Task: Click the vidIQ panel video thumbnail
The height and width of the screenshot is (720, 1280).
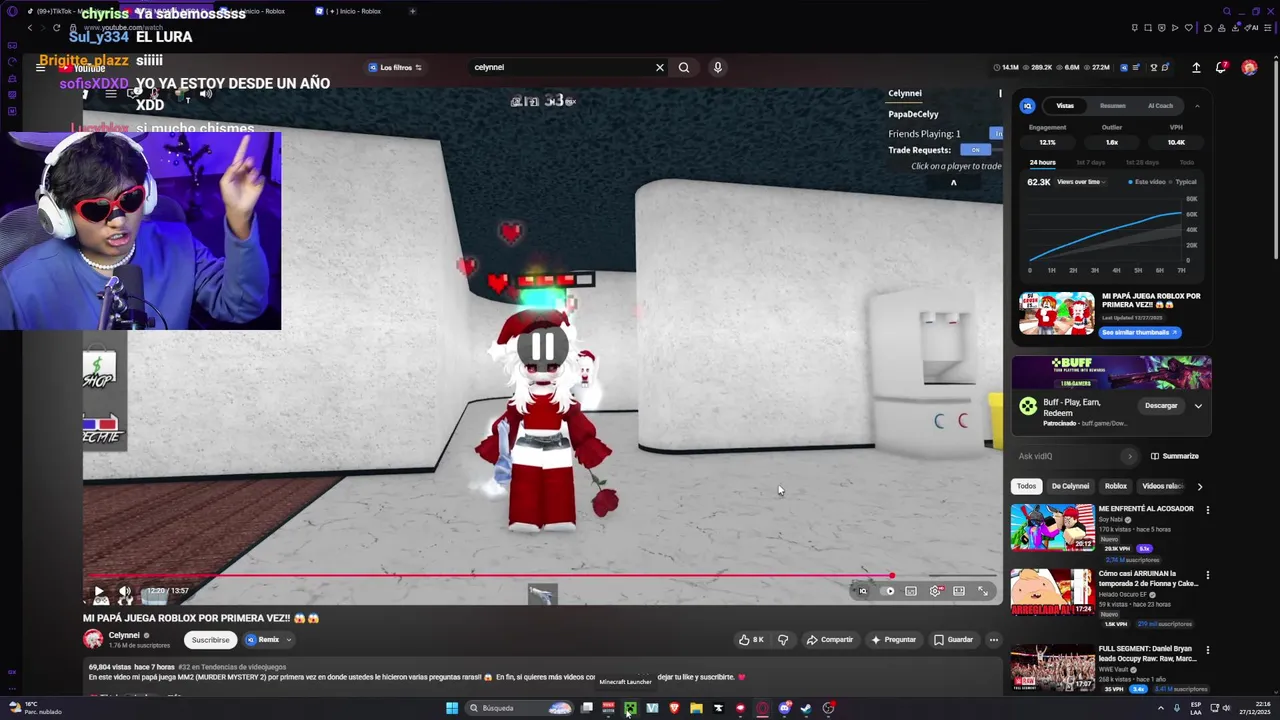Action: tap(1056, 314)
